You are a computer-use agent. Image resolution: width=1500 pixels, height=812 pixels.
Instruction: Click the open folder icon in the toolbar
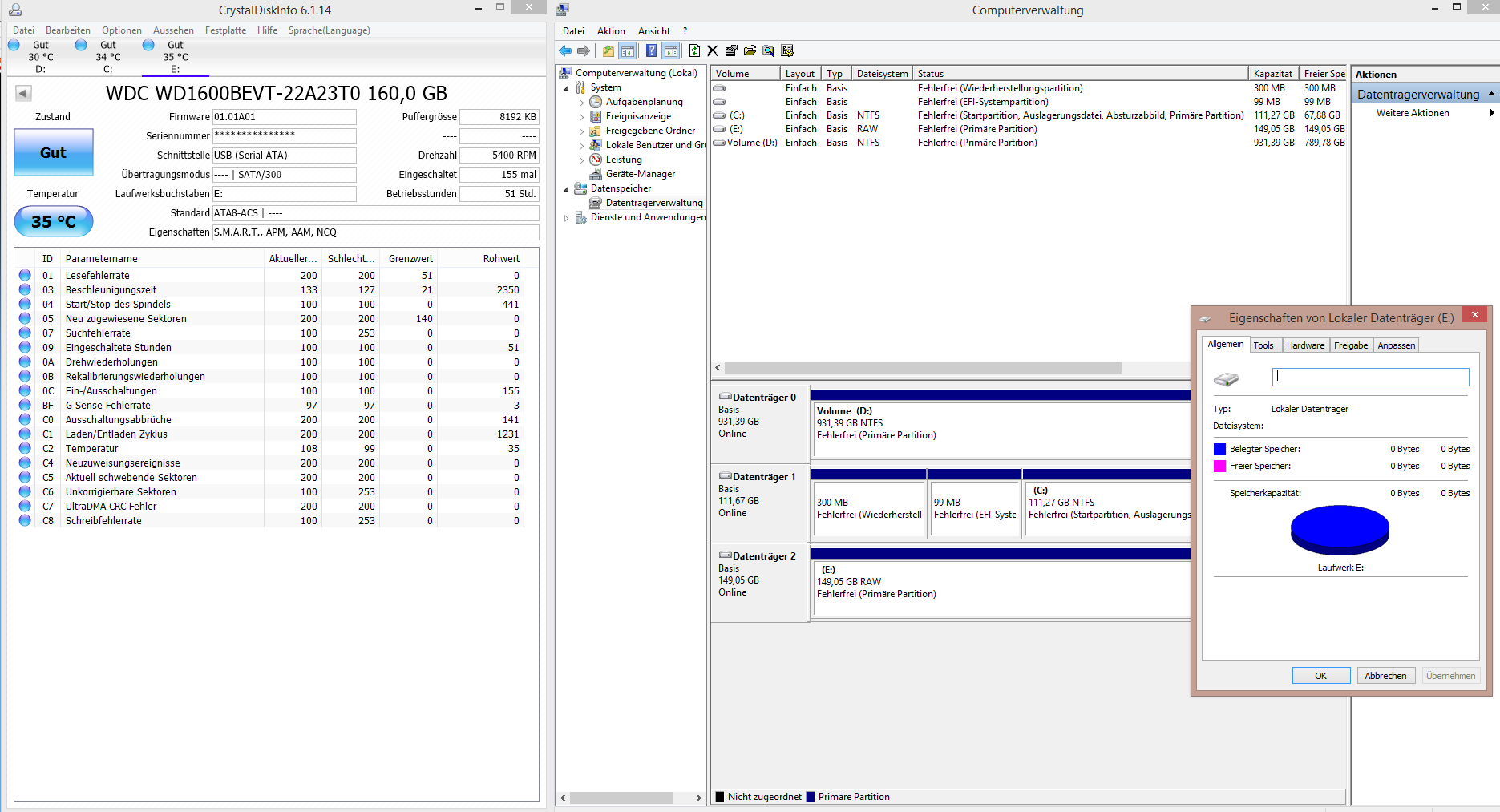coord(750,51)
